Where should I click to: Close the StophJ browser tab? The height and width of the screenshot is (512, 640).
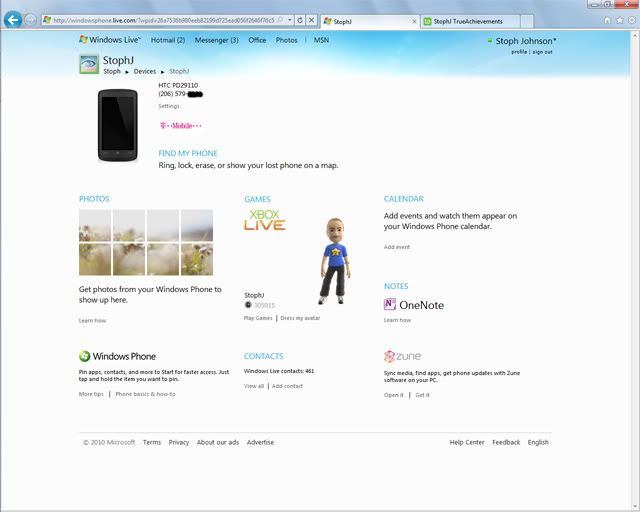coord(414,22)
